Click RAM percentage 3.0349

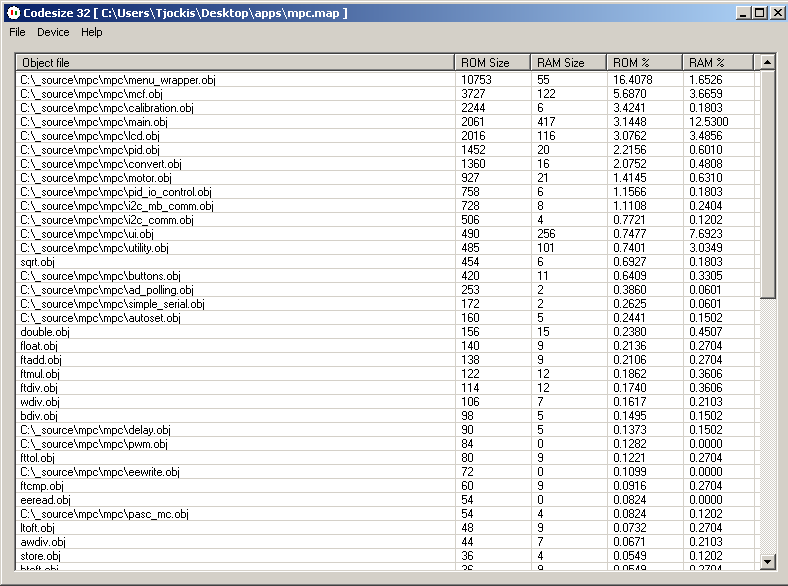click(x=706, y=248)
